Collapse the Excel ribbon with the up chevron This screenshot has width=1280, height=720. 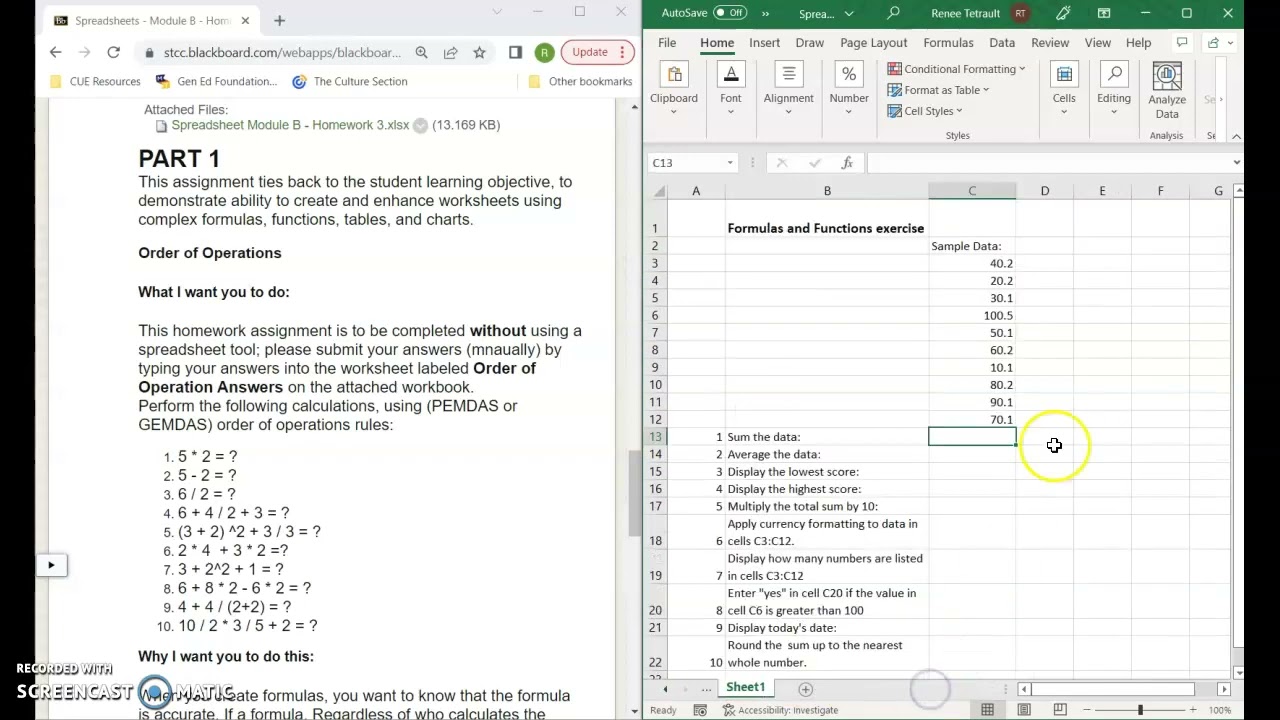tap(1236, 136)
